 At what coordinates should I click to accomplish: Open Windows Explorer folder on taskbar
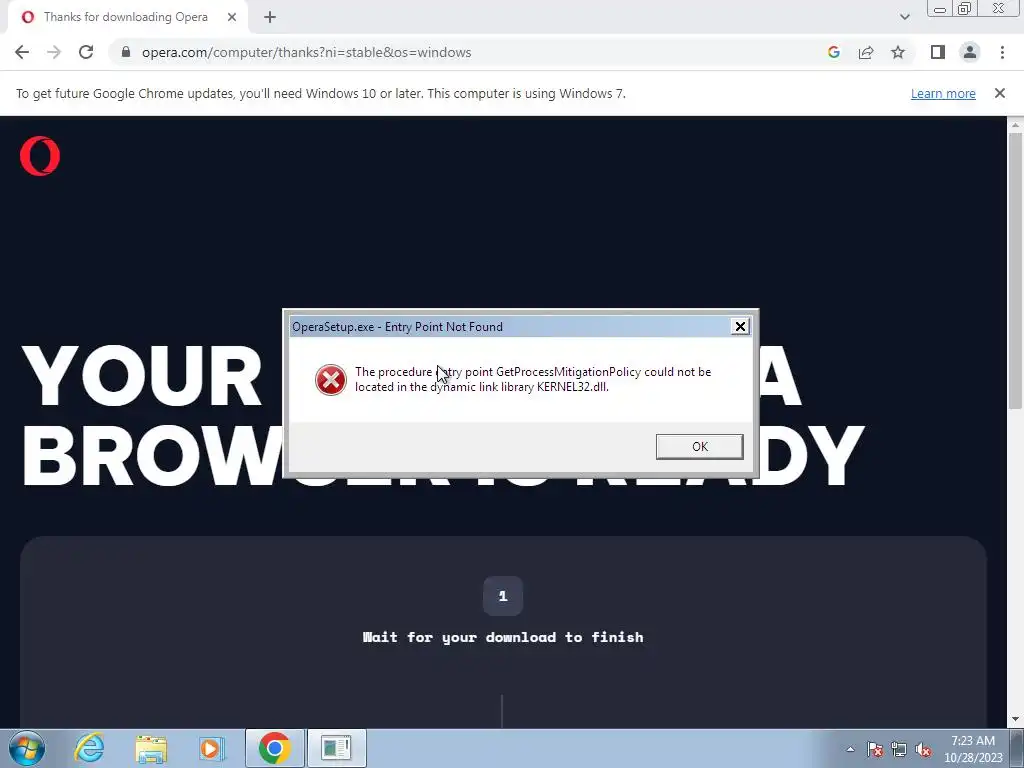click(151, 748)
